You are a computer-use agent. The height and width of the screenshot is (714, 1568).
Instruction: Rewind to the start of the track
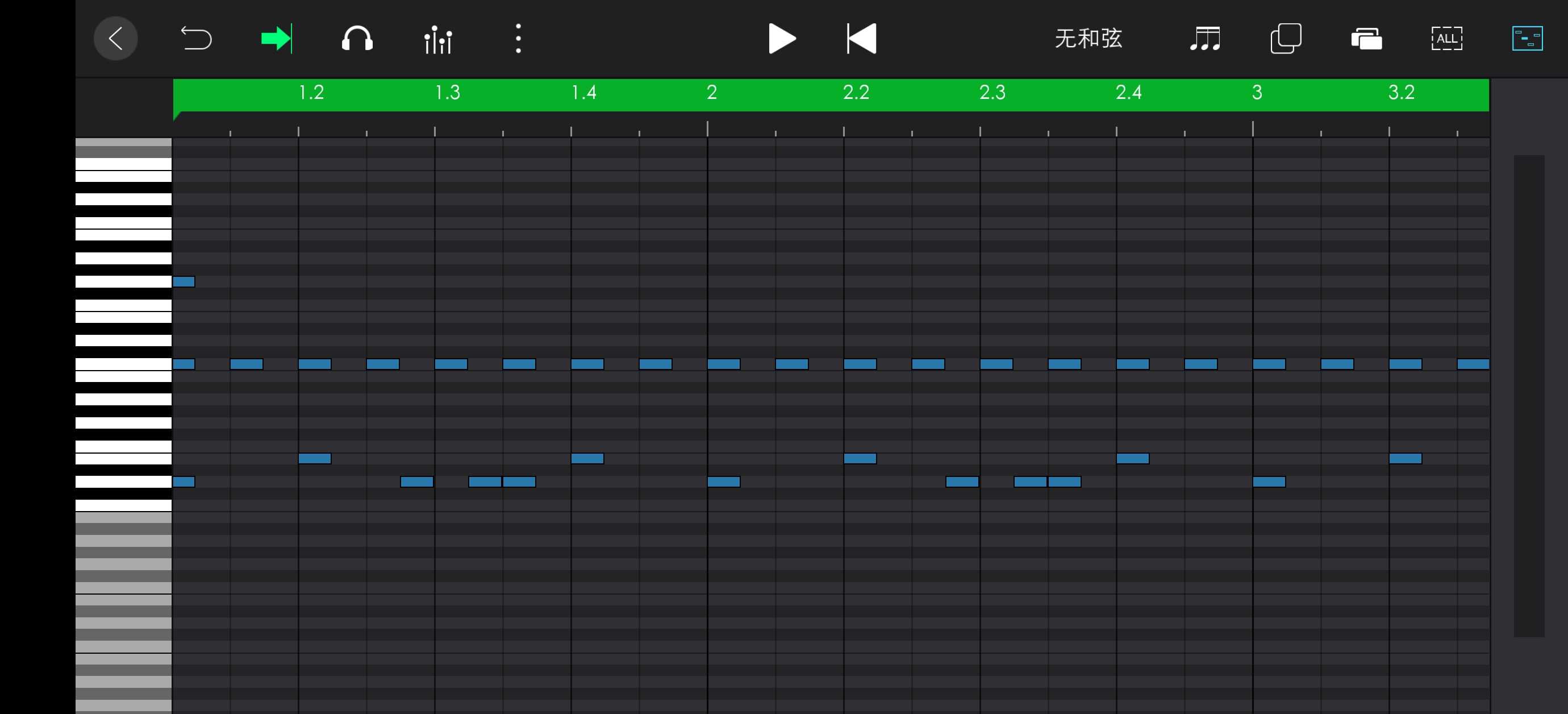click(862, 39)
